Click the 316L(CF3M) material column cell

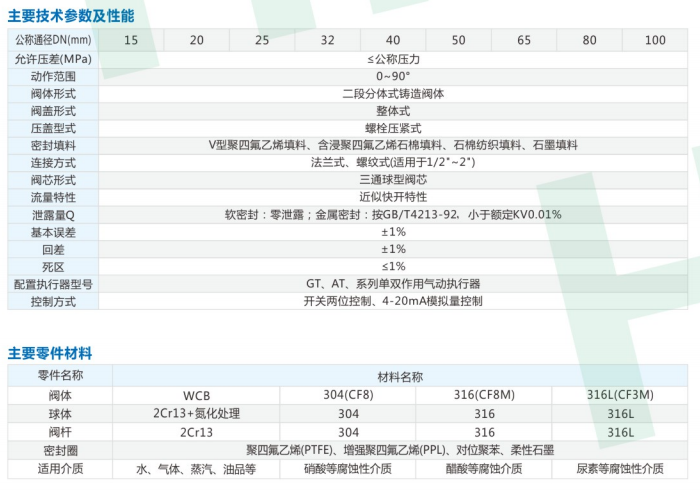point(620,395)
